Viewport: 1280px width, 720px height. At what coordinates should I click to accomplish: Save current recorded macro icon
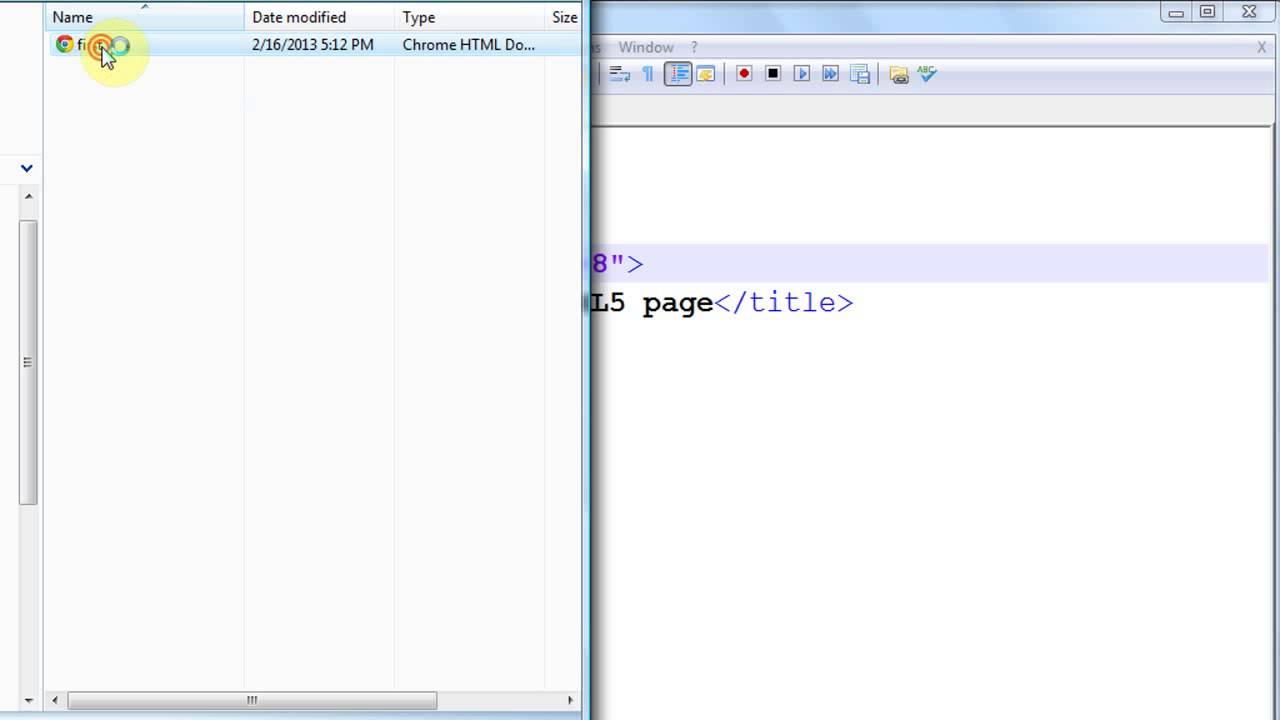coord(859,74)
